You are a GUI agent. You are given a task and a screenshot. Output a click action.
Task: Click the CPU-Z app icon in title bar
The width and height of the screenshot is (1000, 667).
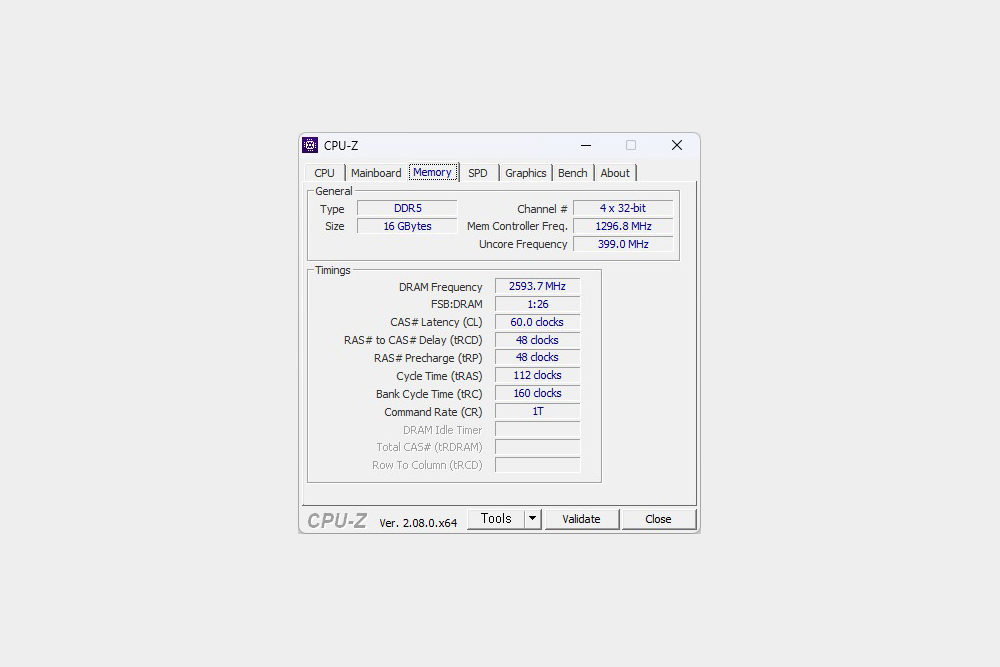point(310,145)
